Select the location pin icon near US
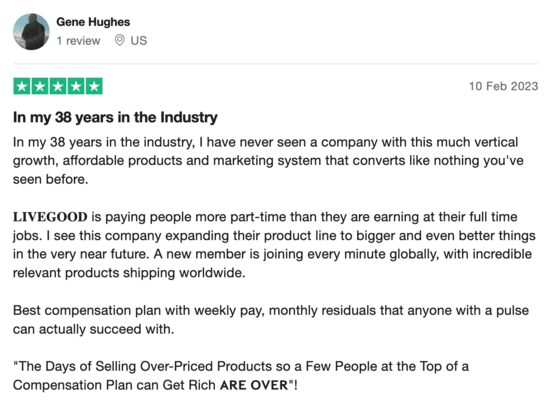This screenshot has height=400, width=555. pos(120,40)
